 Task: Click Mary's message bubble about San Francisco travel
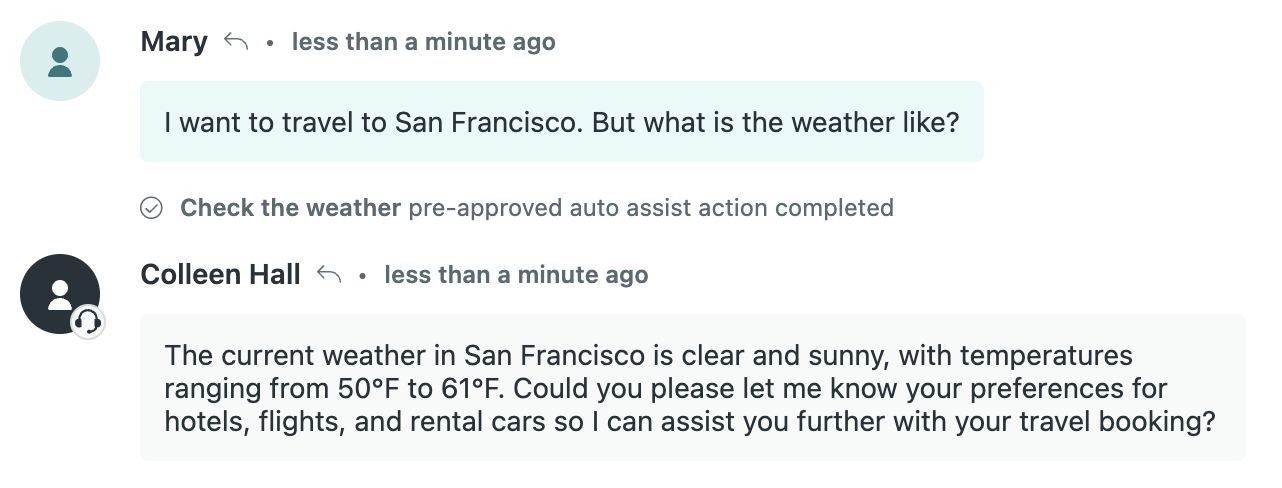561,122
